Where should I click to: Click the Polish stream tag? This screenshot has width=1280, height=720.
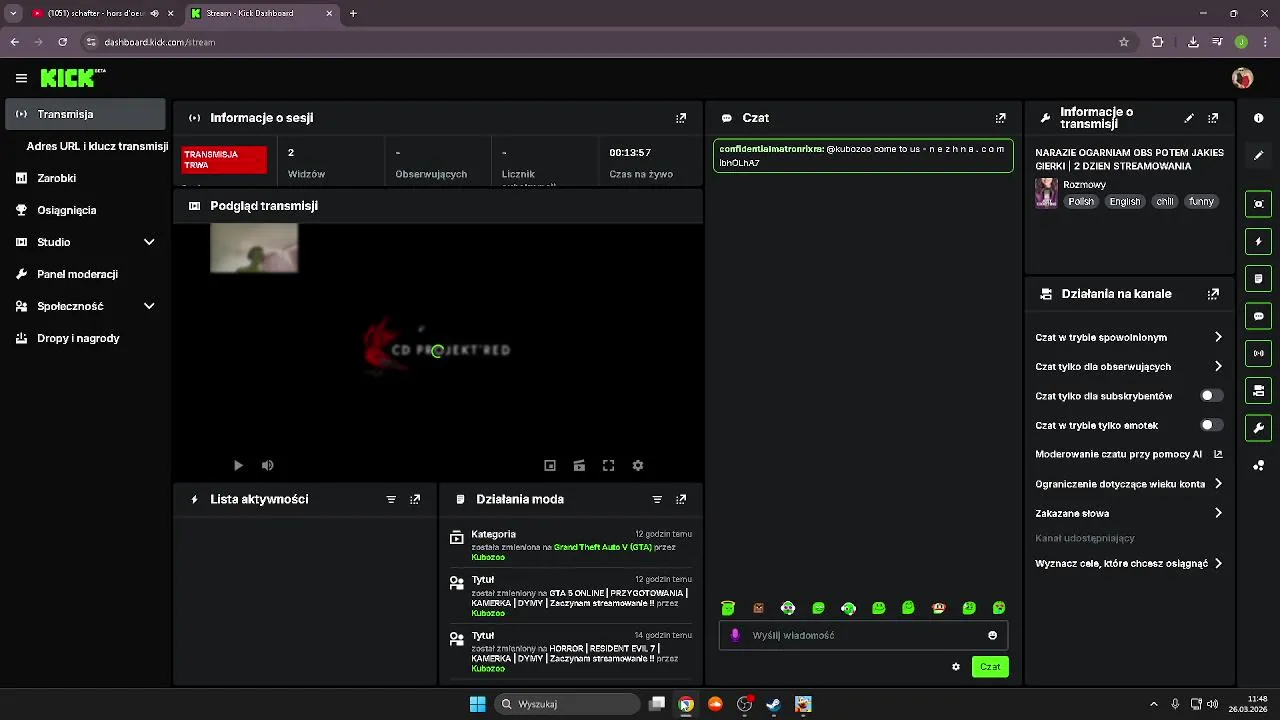1081,202
